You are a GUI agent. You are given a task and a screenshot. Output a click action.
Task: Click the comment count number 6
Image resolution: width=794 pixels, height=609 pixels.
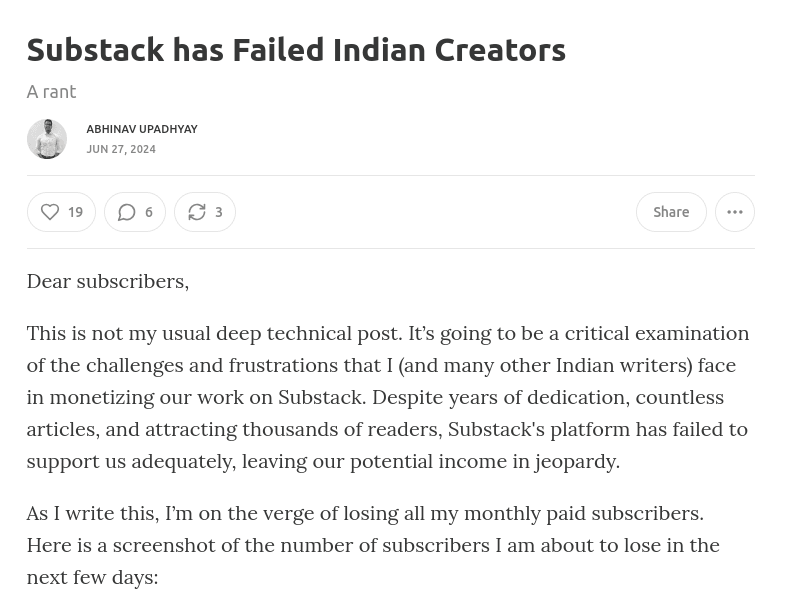coord(149,212)
